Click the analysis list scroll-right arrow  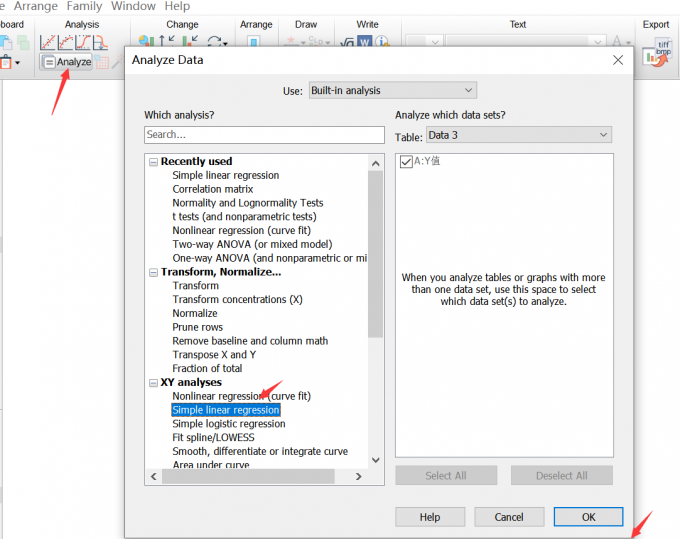click(x=358, y=476)
